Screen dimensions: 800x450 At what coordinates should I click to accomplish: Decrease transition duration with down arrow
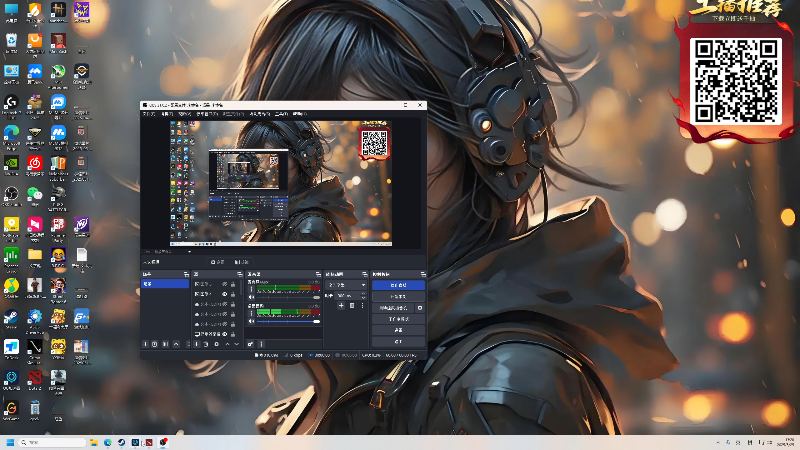(x=364, y=298)
